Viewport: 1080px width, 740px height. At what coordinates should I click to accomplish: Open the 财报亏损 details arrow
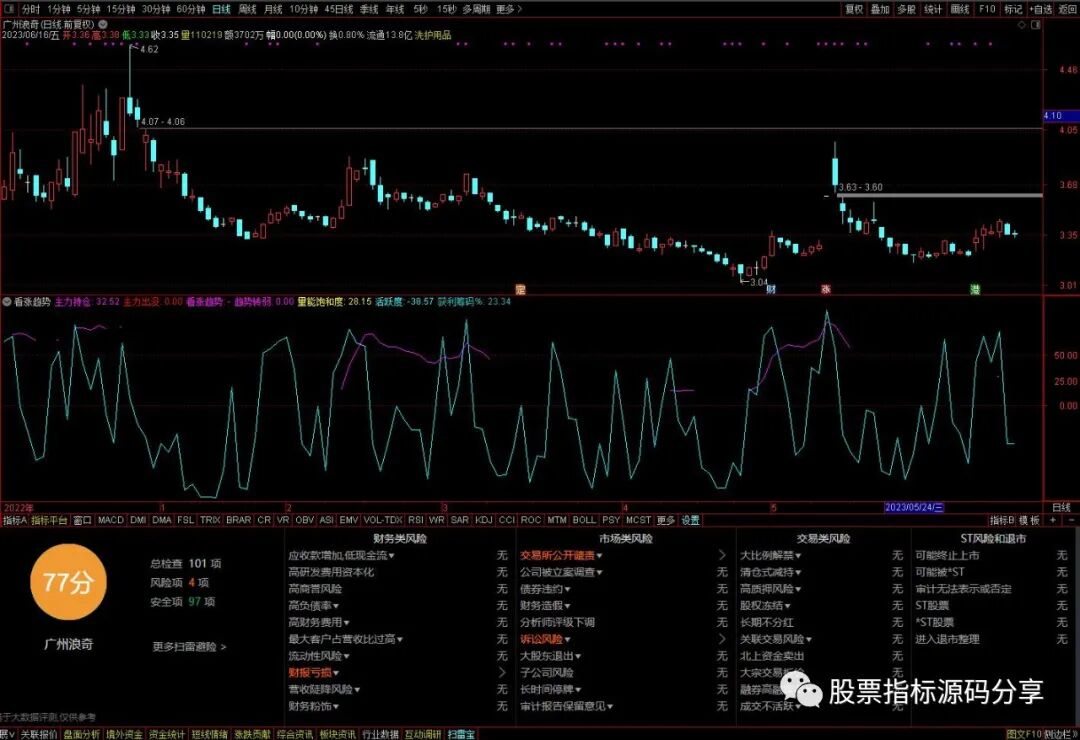(x=501, y=672)
